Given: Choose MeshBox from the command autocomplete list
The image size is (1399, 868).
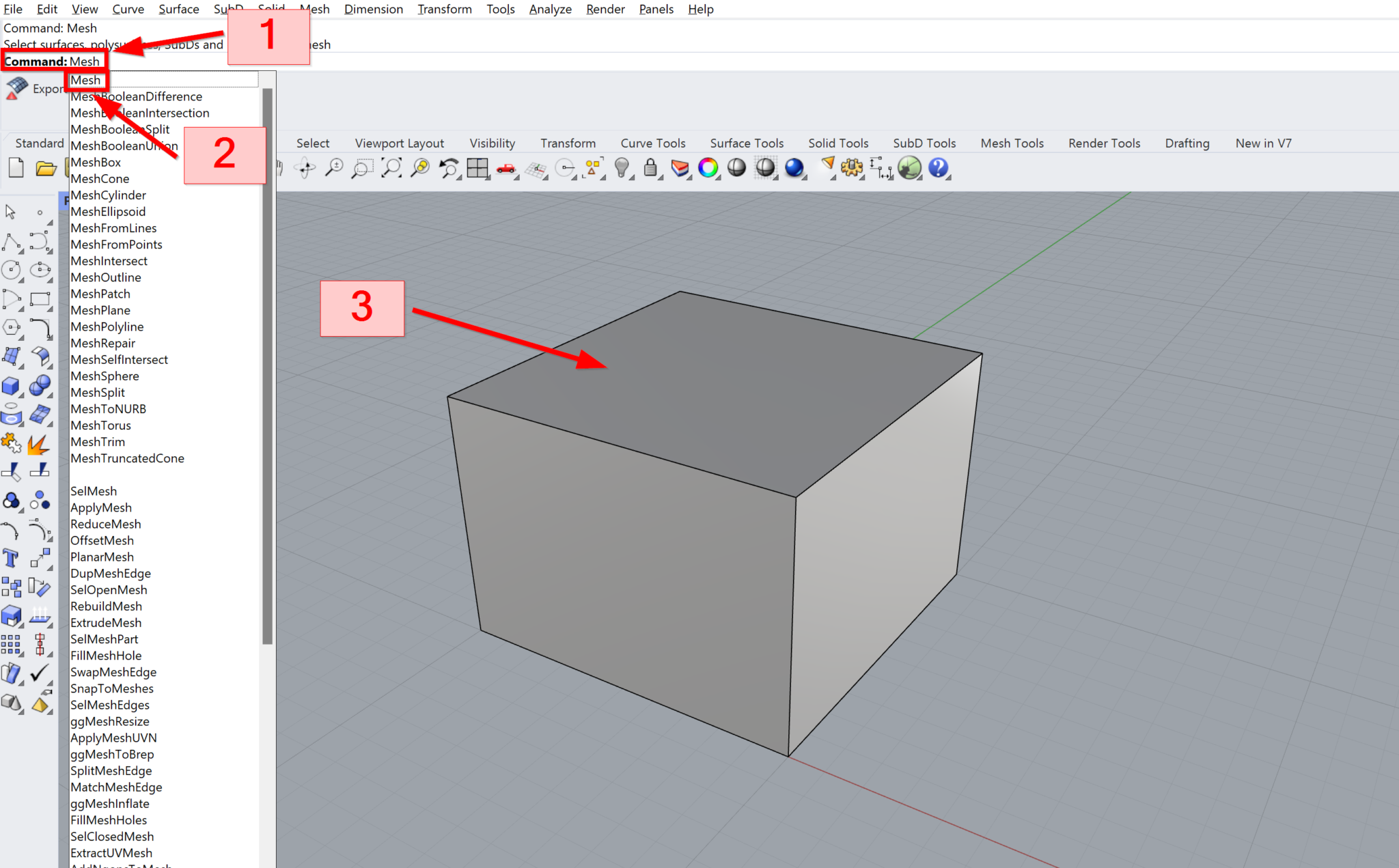Looking at the screenshot, I should tap(96, 162).
